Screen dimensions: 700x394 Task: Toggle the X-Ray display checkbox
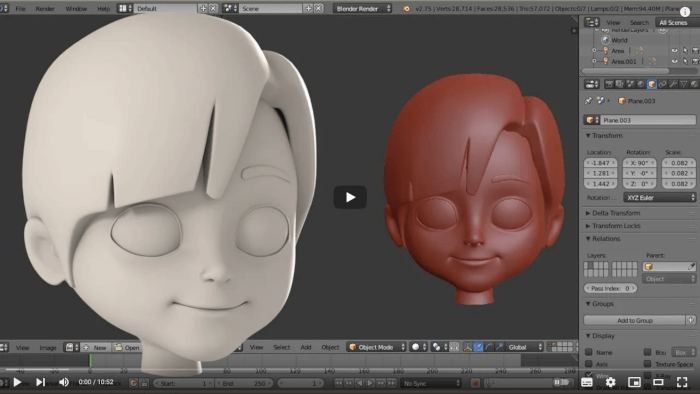click(x=647, y=375)
